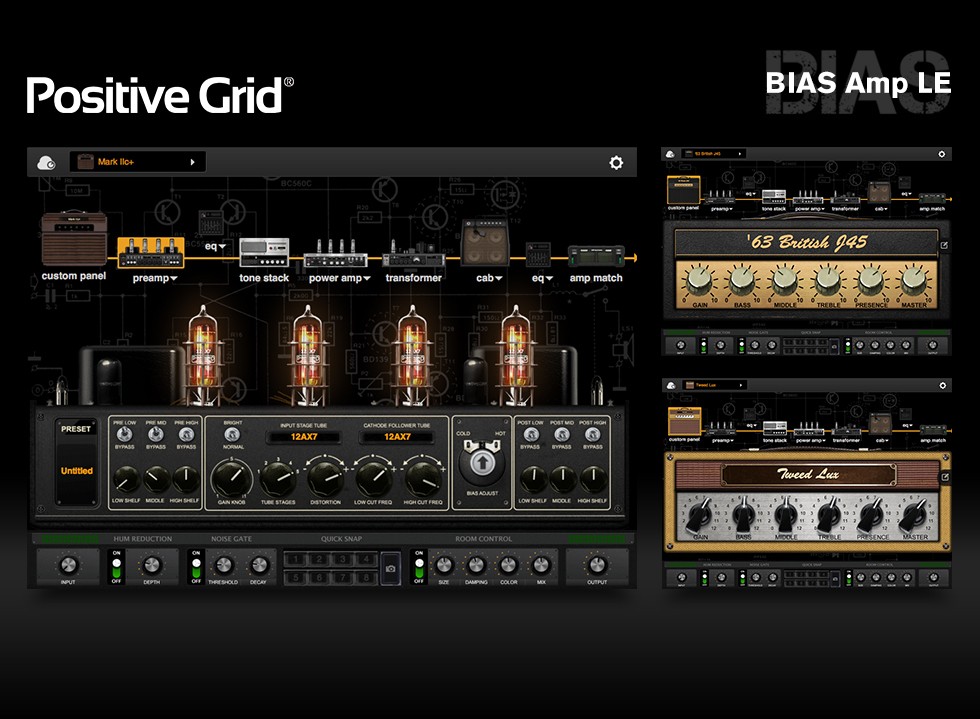Viewport: 980px width, 719px height.
Task: Flip the POST LOW bypass switch
Action: pos(531,434)
